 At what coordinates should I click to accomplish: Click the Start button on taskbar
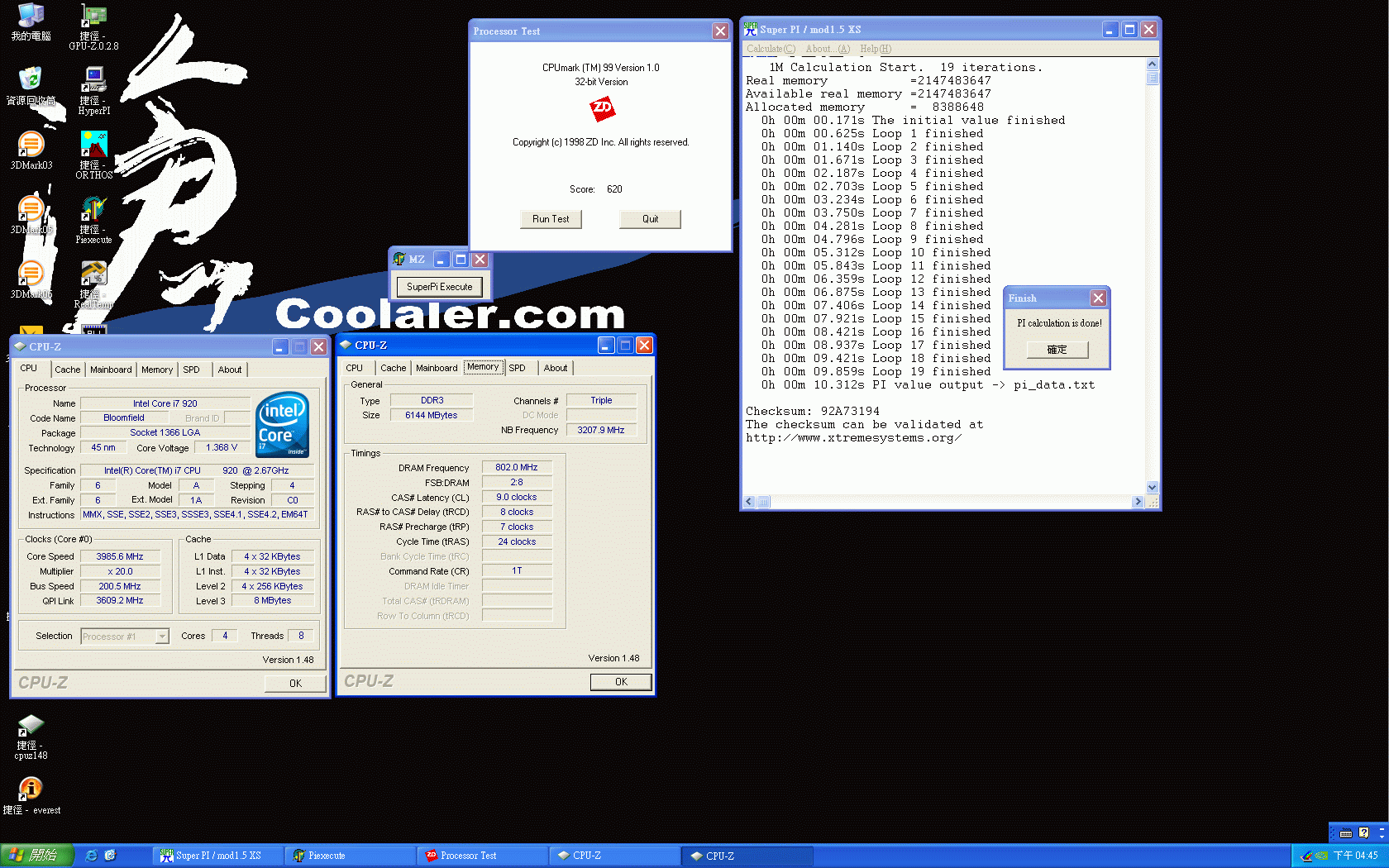point(37,856)
